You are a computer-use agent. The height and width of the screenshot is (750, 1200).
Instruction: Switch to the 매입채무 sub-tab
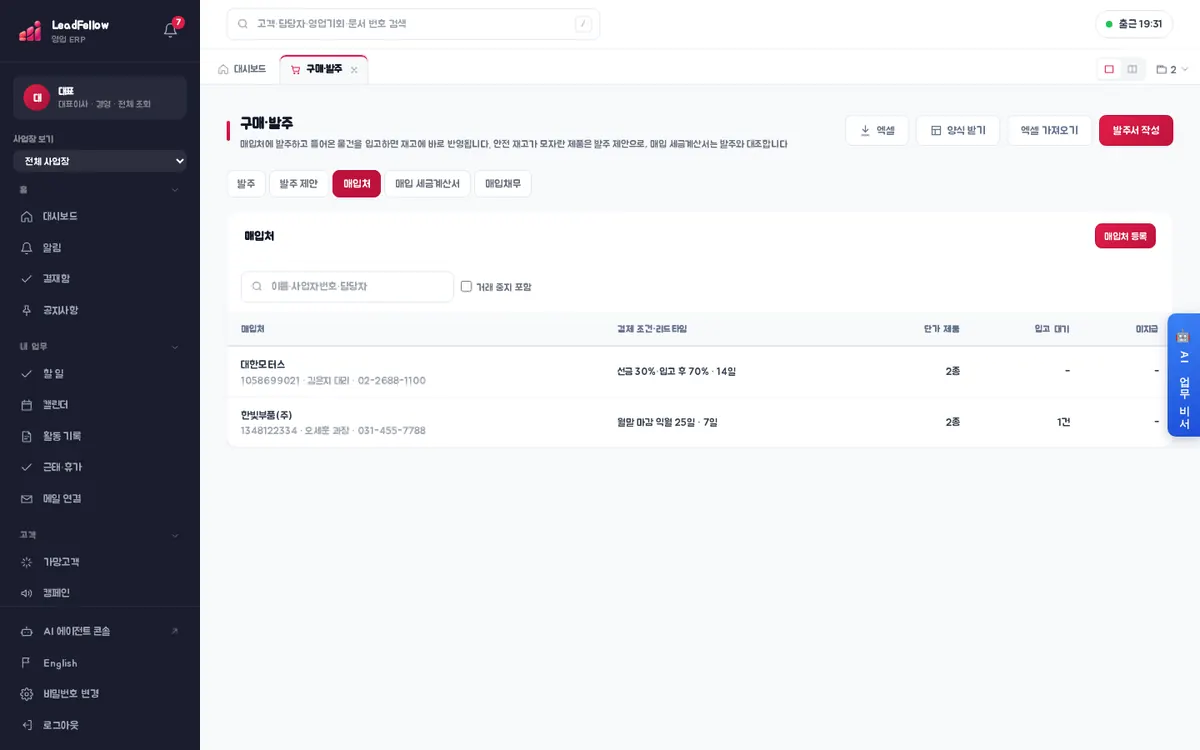(503, 184)
